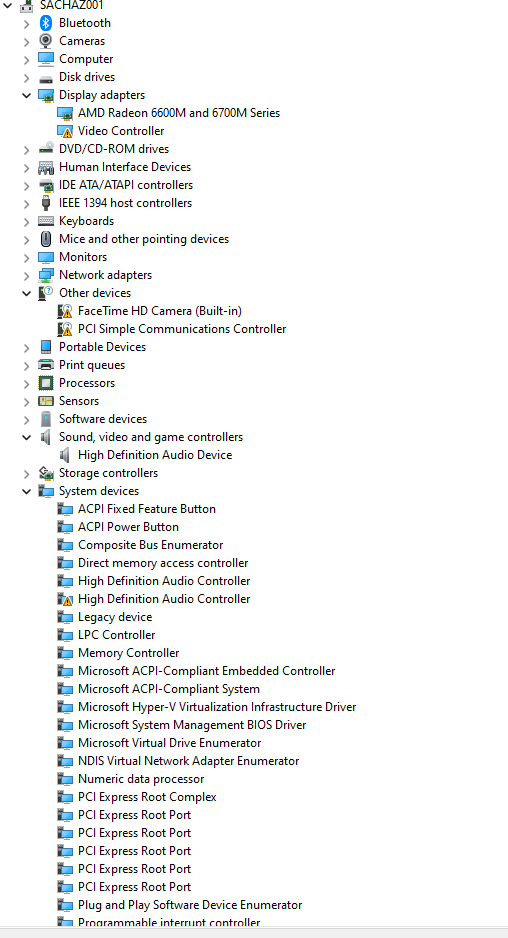Select Plug and Play Software Device Enumerator
Viewport: 508px width, 938px height.
190,904
